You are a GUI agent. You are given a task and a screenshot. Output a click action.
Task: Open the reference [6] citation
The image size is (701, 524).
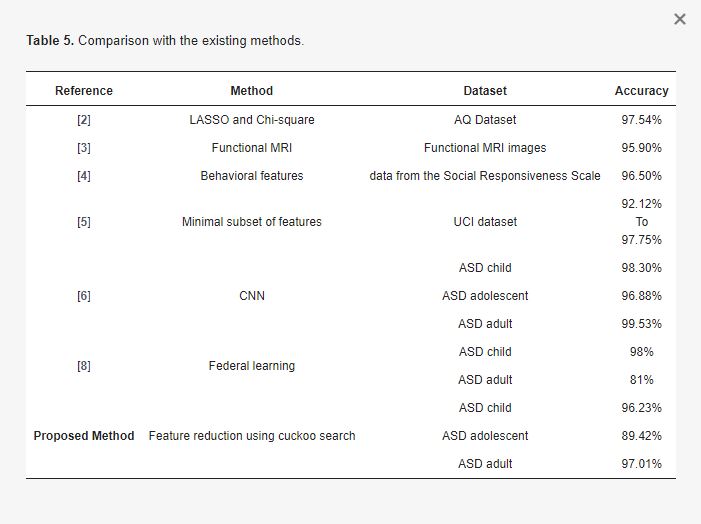coord(84,296)
